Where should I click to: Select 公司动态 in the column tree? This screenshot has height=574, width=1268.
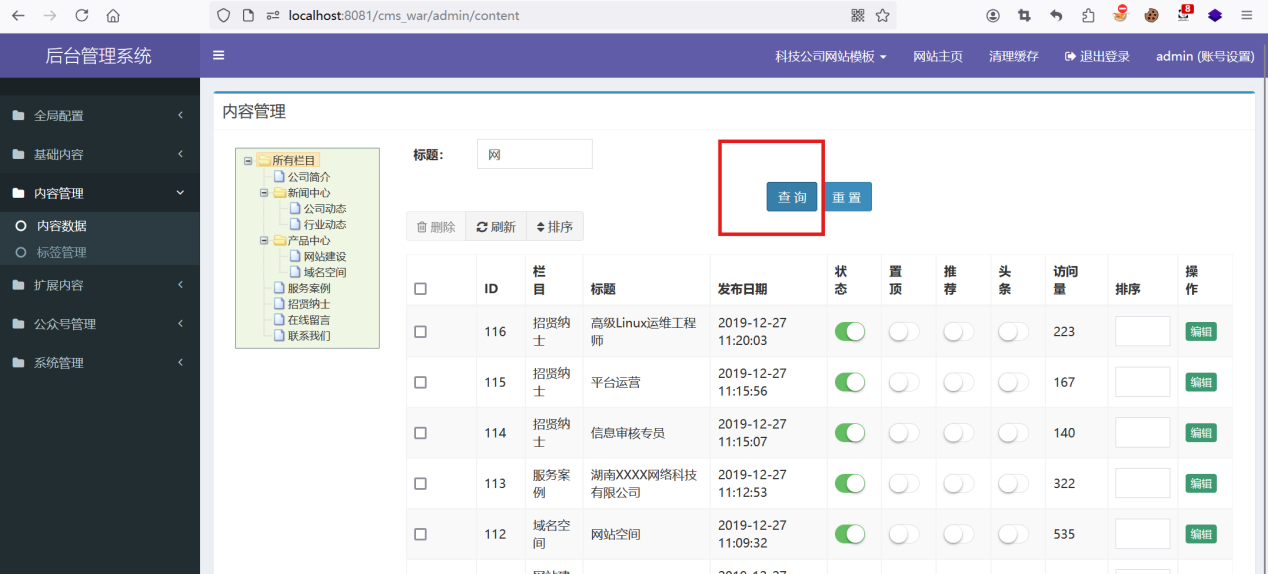coord(325,209)
